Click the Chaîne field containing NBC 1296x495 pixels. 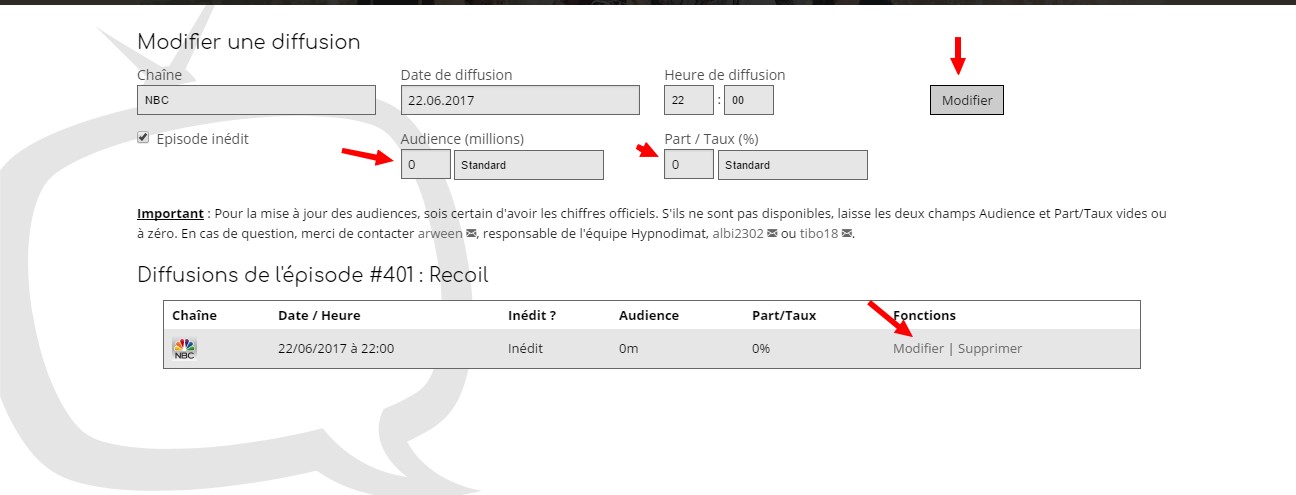tap(256, 100)
